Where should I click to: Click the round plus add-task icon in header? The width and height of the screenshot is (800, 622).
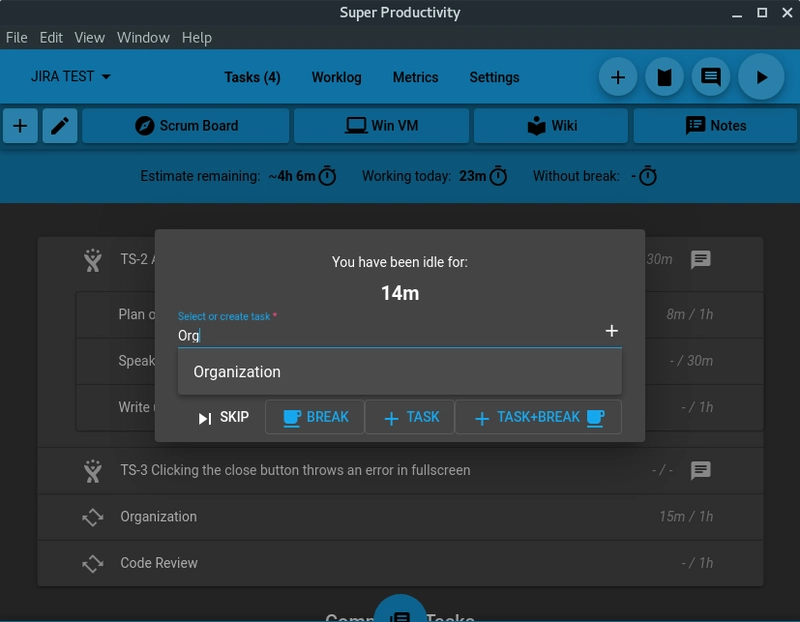[618, 77]
